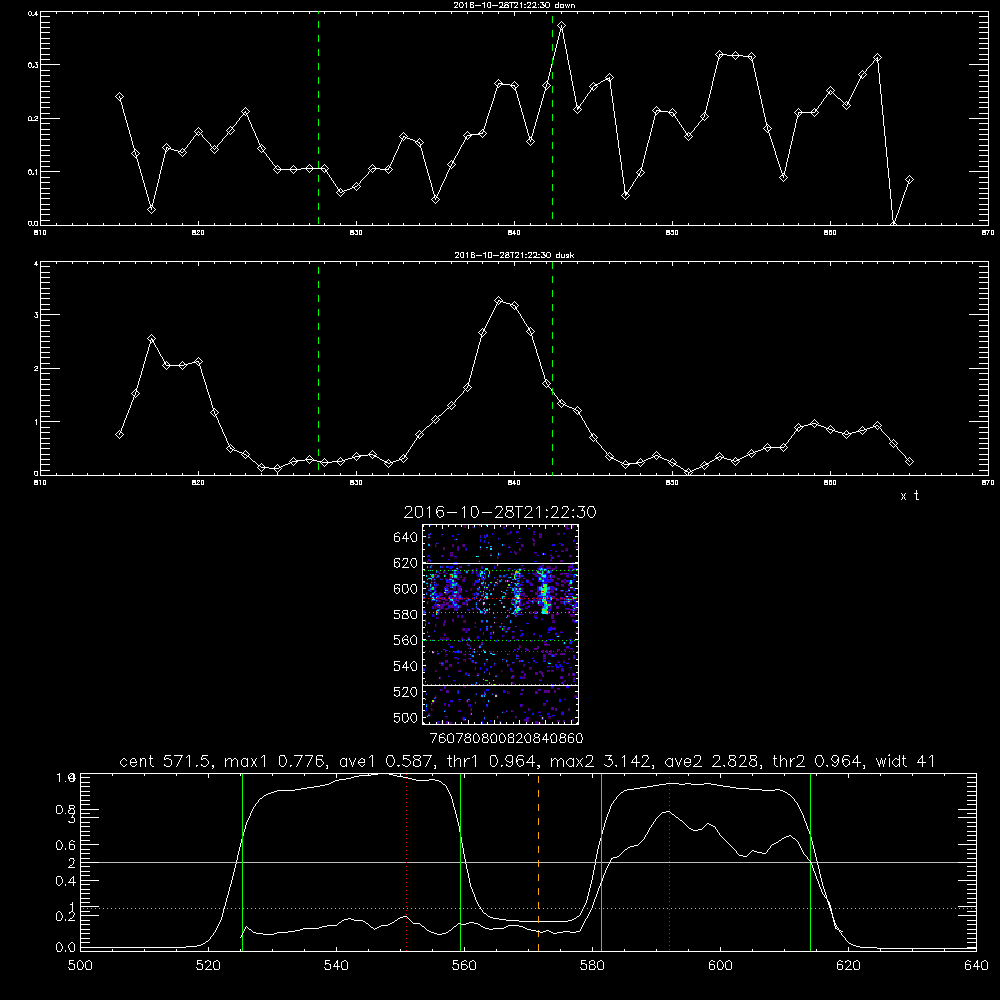Click the 'x t' axis label
This screenshot has width=1000, height=1000.
coord(909,496)
